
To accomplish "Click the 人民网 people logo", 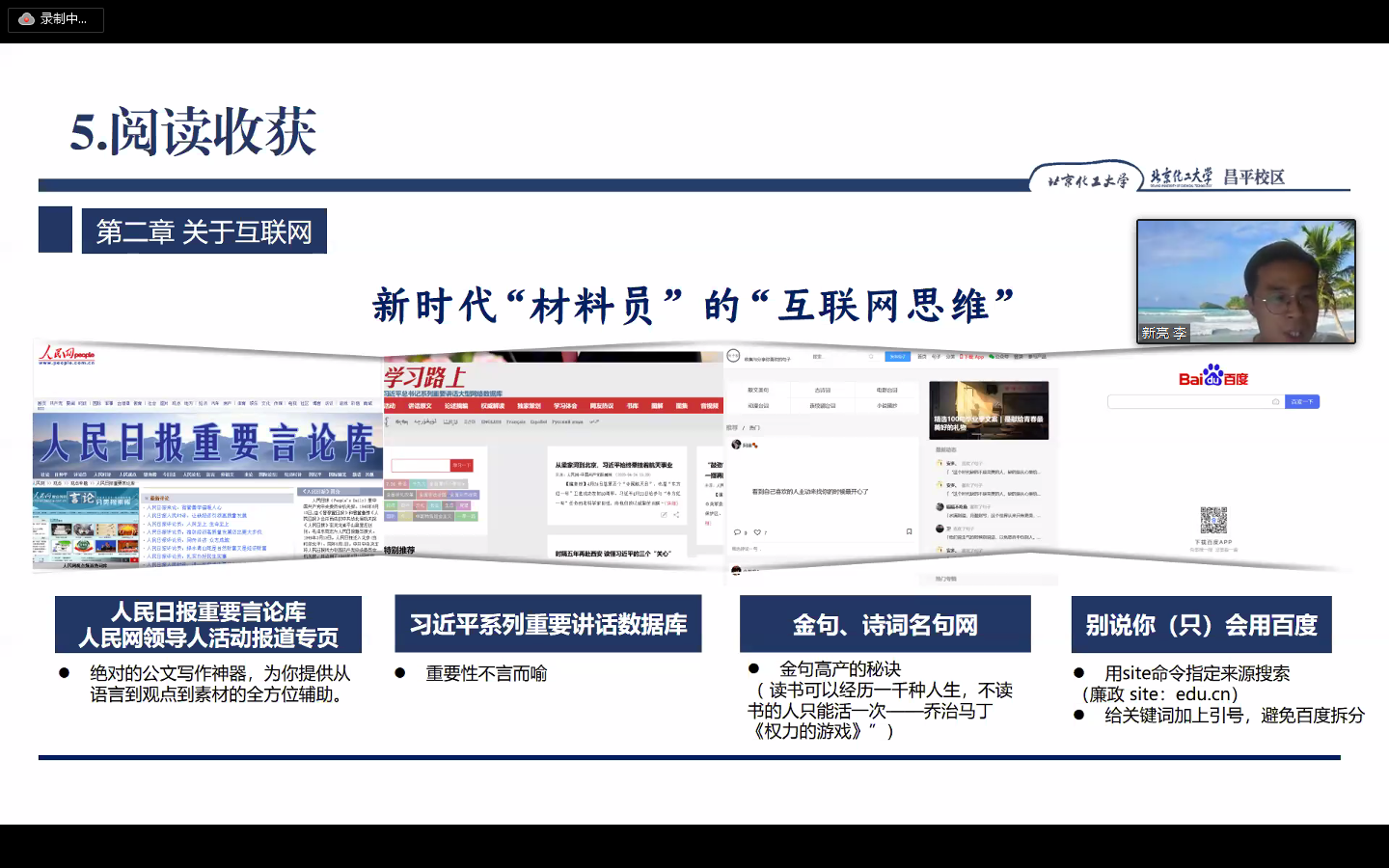I will click(x=67, y=355).
